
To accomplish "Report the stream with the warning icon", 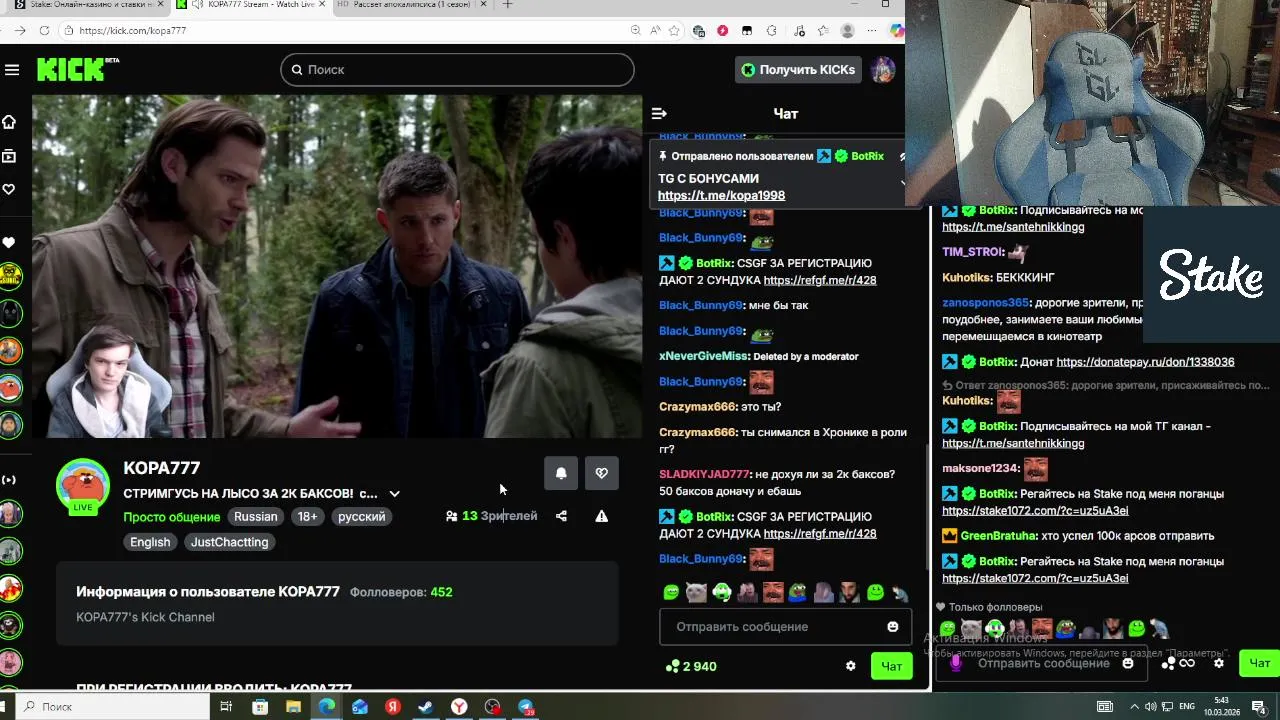I will coord(601,516).
